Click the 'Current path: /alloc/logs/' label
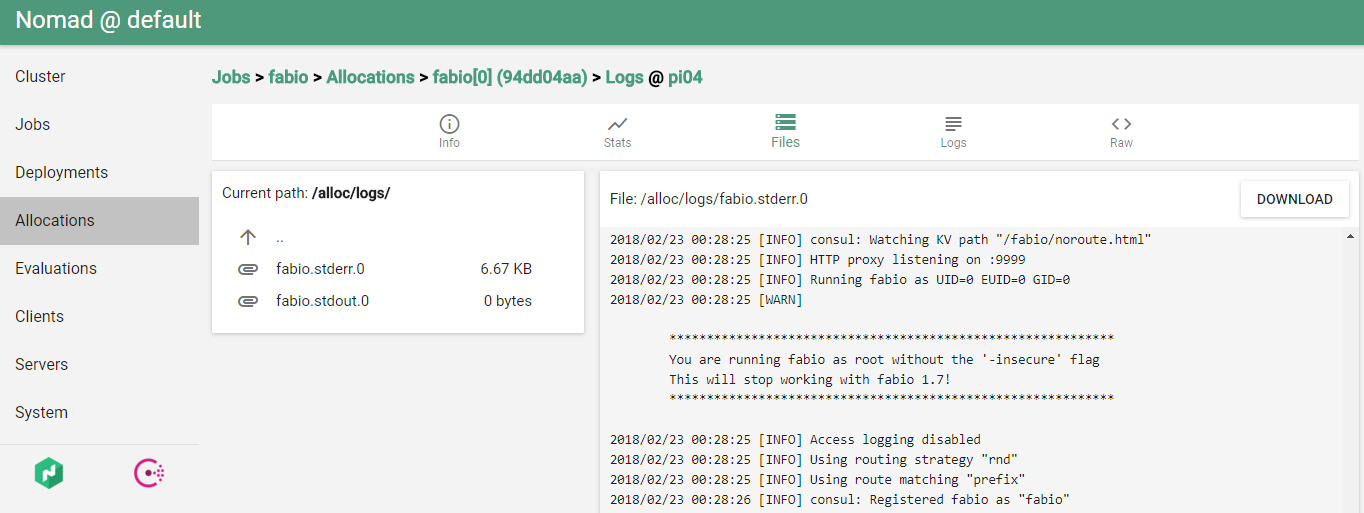1364x513 pixels. [x=306, y=193]
